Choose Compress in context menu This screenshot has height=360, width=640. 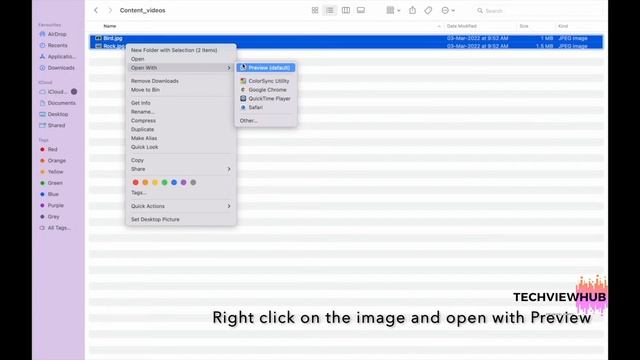pos(180,120)
